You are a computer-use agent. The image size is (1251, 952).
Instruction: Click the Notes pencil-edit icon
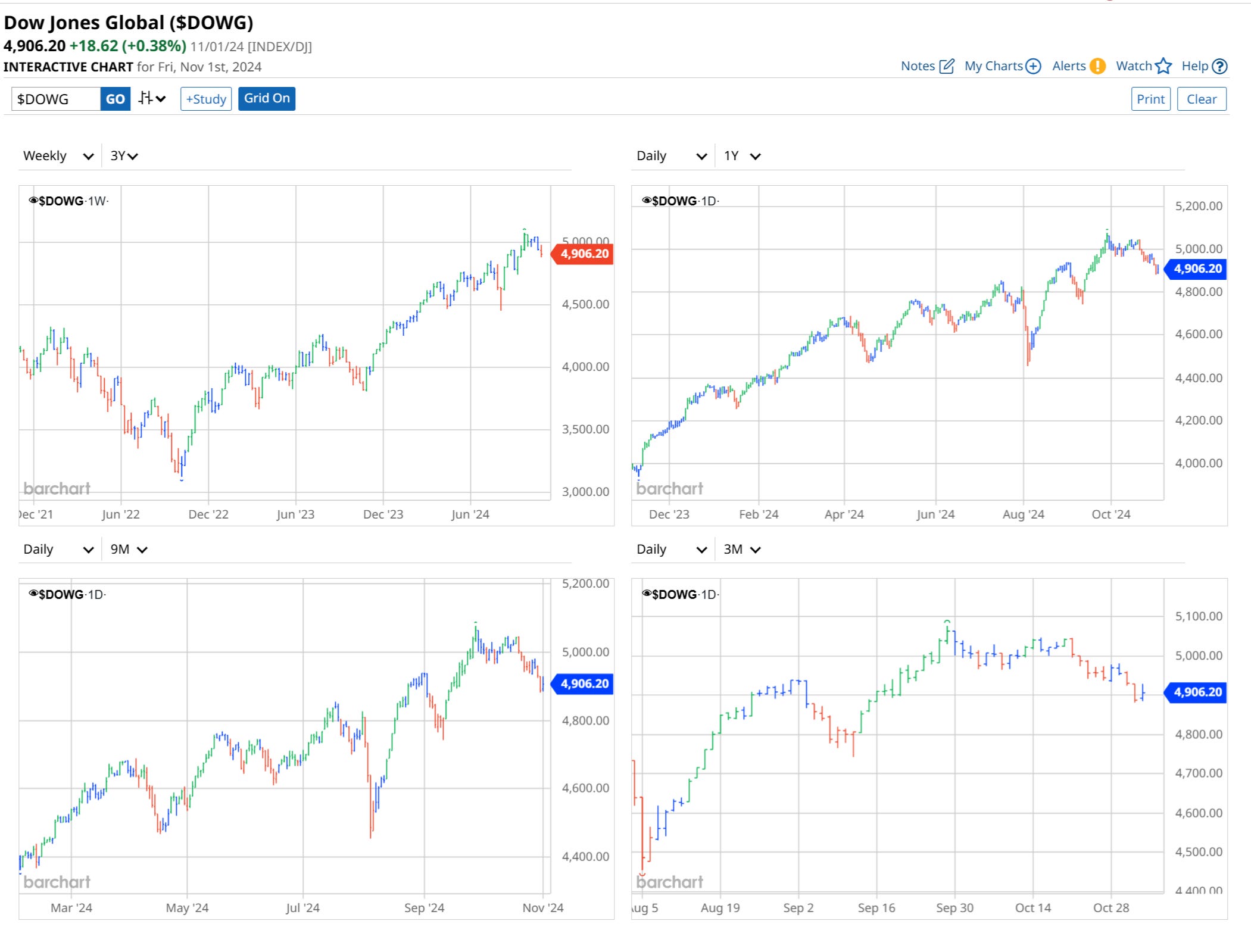point(946,66)
